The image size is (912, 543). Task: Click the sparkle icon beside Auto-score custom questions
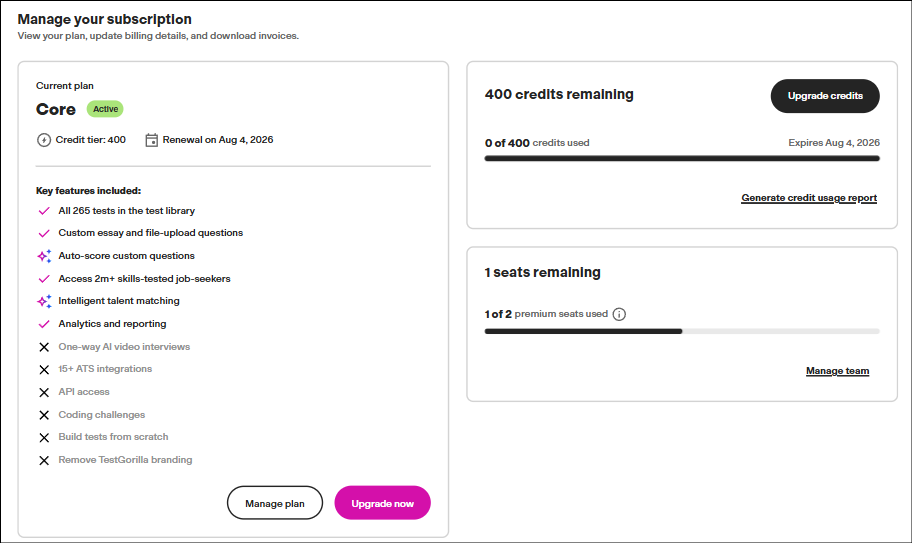(44, 256)
